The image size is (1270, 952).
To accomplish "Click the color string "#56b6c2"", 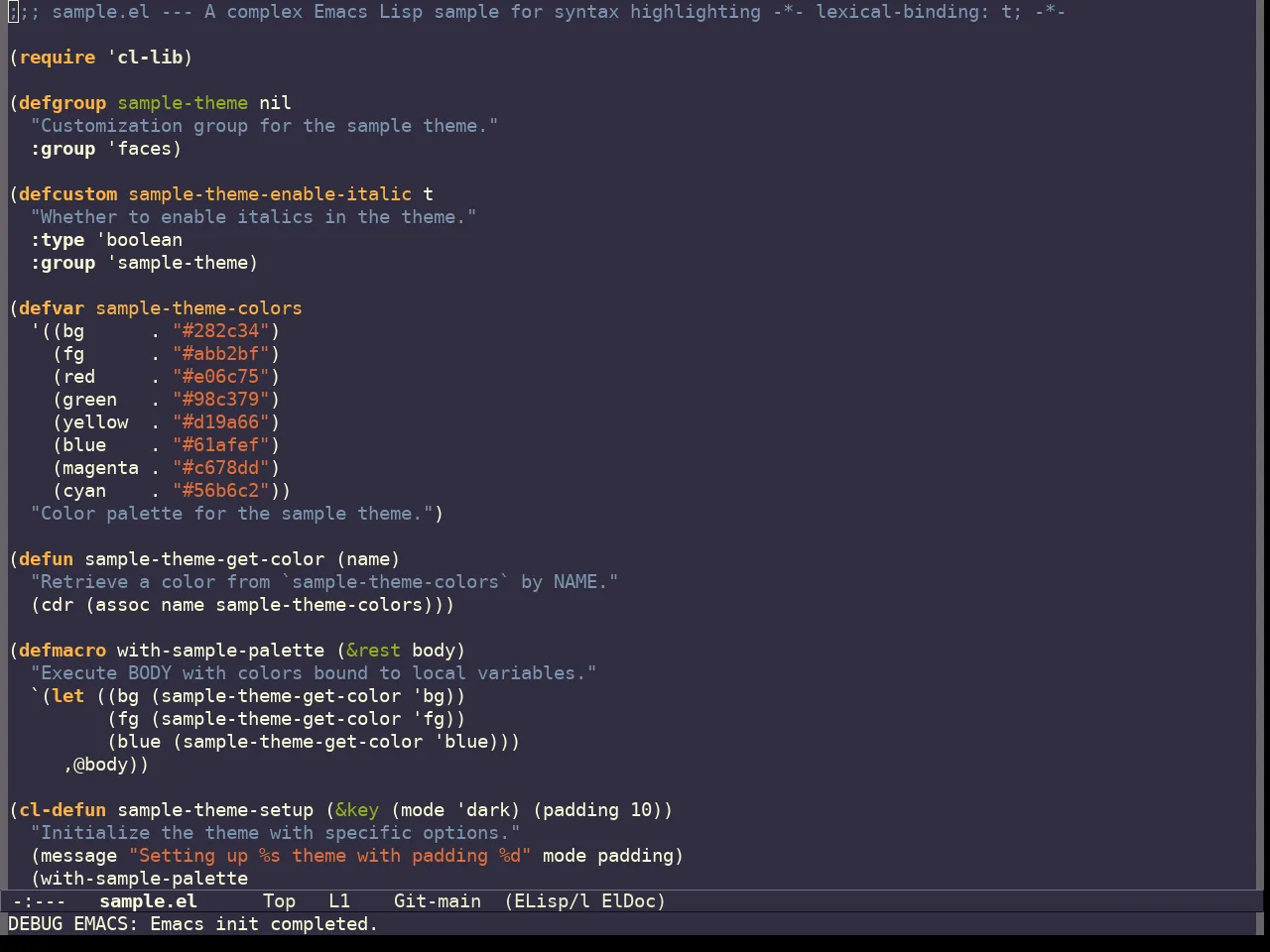I will pos(220,491).
